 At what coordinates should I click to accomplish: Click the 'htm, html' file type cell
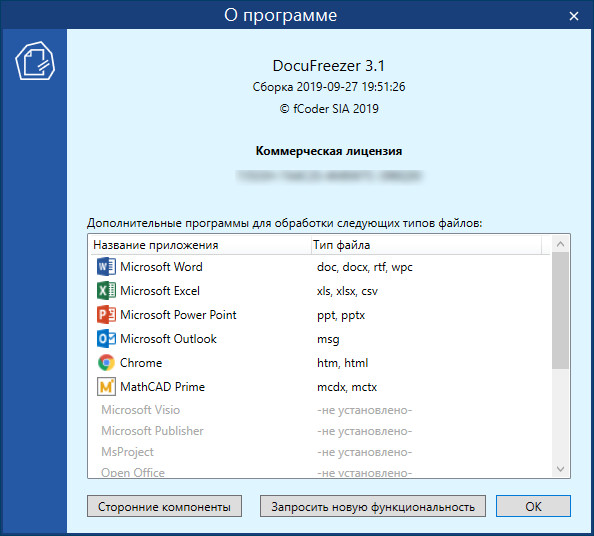(x=342, y=363)
